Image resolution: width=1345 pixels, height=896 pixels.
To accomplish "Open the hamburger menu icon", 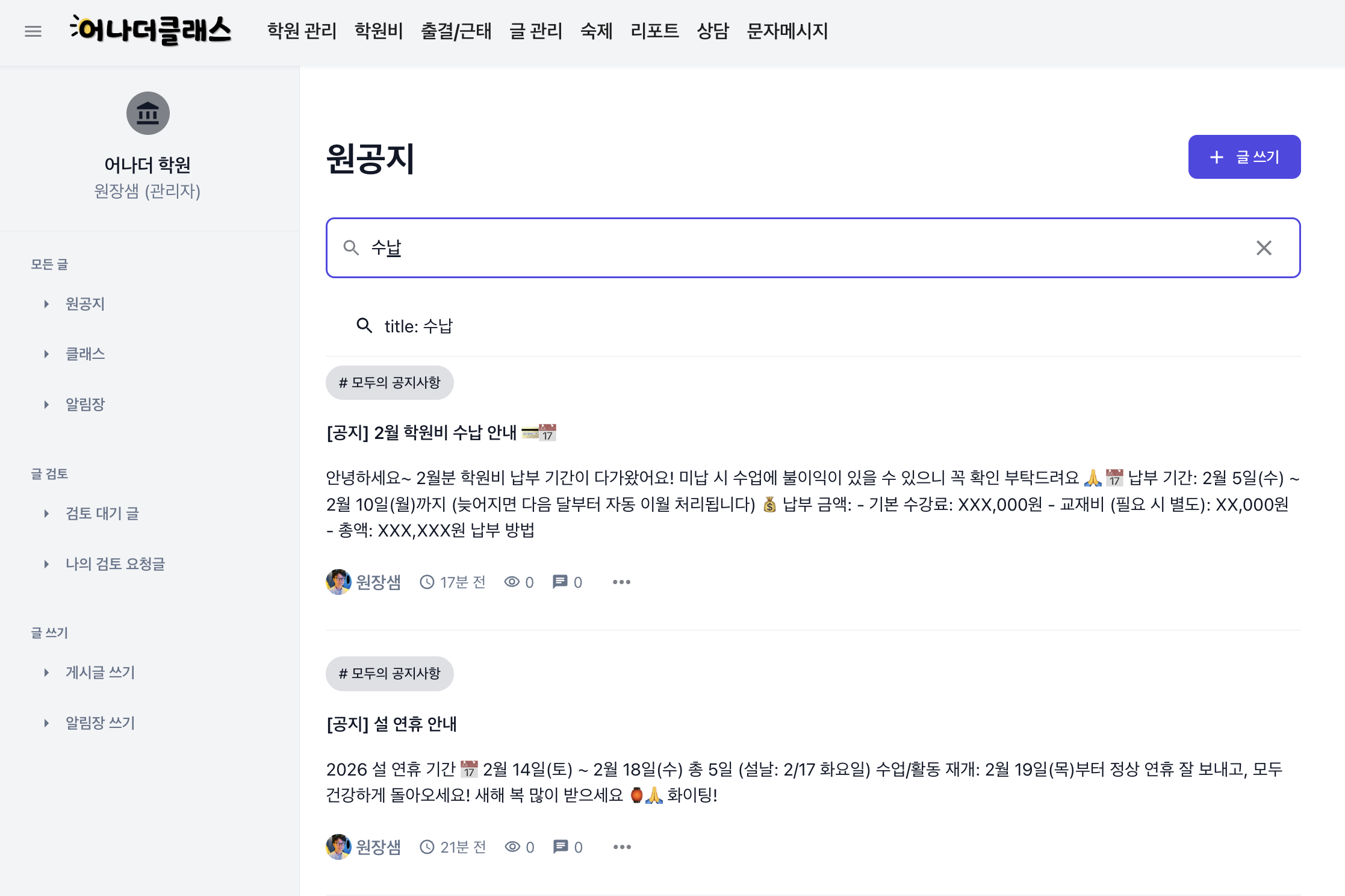I will pyautogui.click(x=33, y=31).
